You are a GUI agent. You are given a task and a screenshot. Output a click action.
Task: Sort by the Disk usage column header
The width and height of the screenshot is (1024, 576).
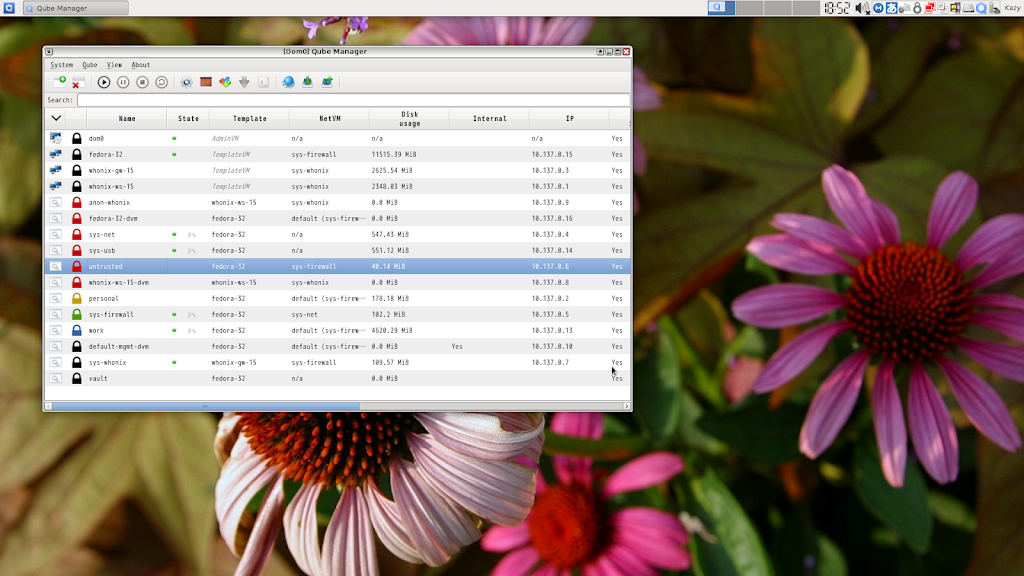[x=409, y=118]
